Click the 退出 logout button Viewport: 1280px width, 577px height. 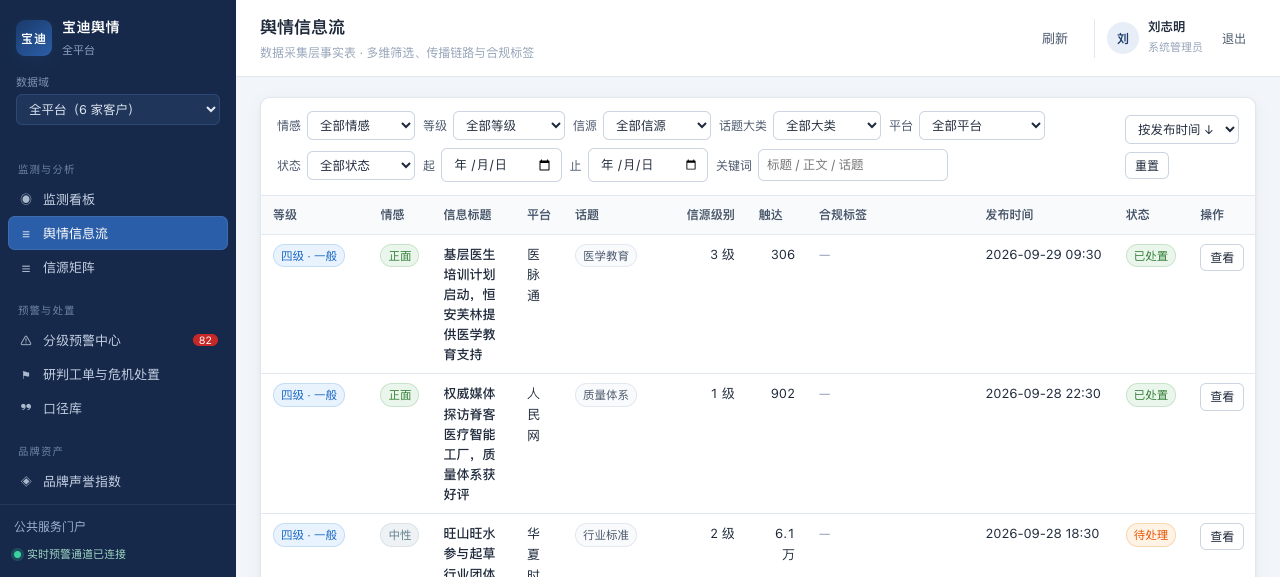[1234, 38]
